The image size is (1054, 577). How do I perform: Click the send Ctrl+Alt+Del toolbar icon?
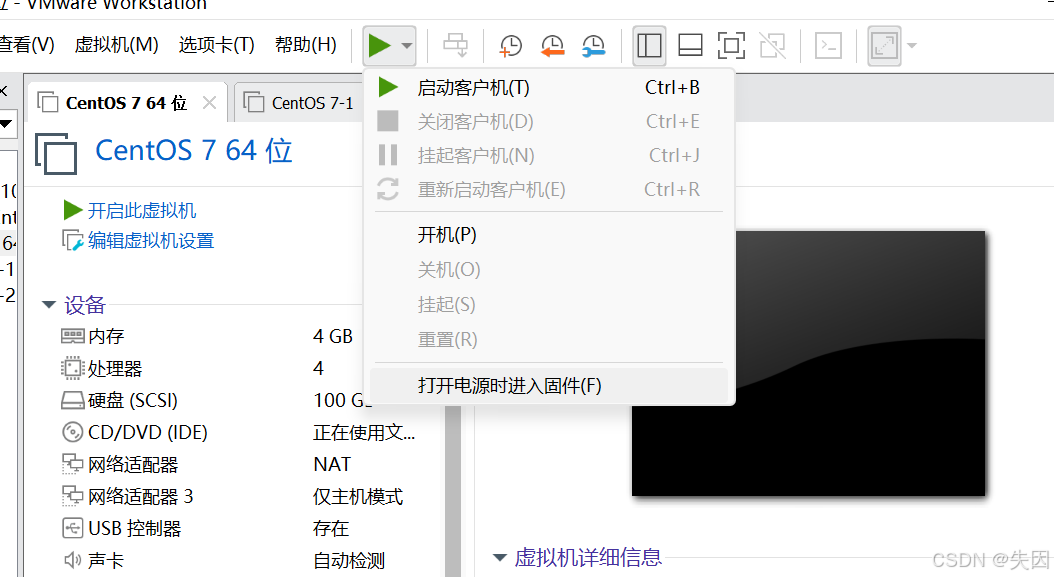455,46
